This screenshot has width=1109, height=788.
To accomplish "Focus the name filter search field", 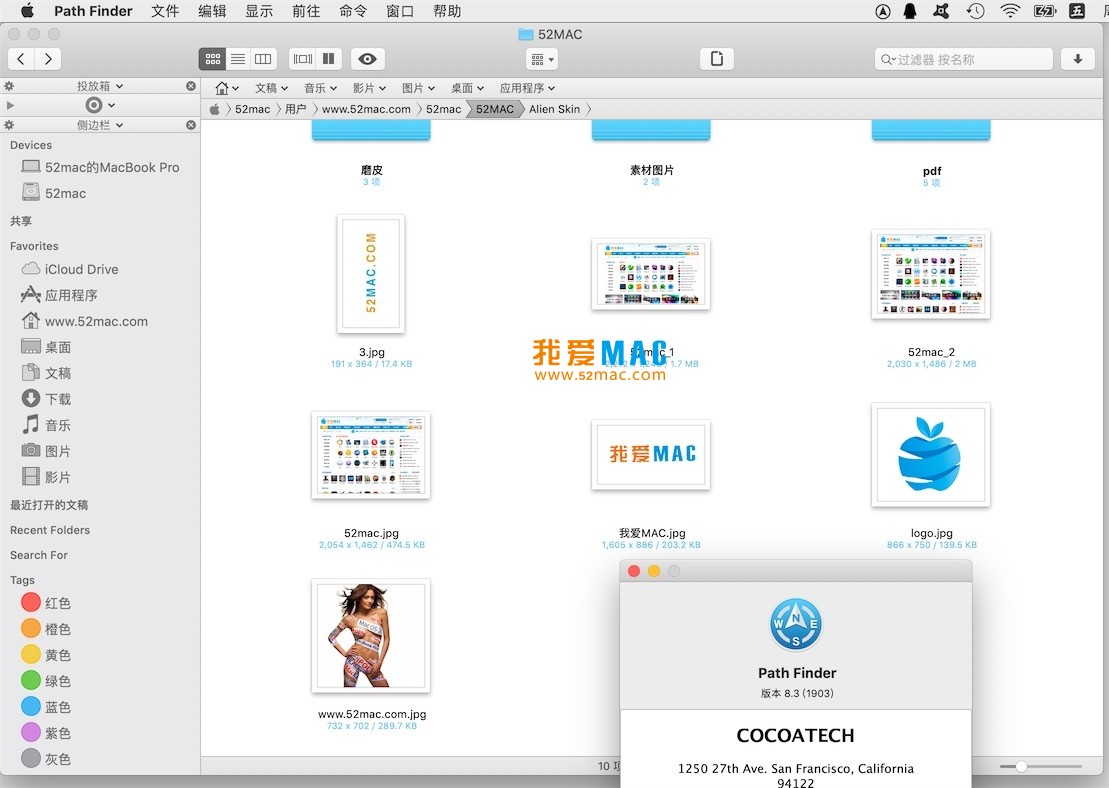I will 963,59.
